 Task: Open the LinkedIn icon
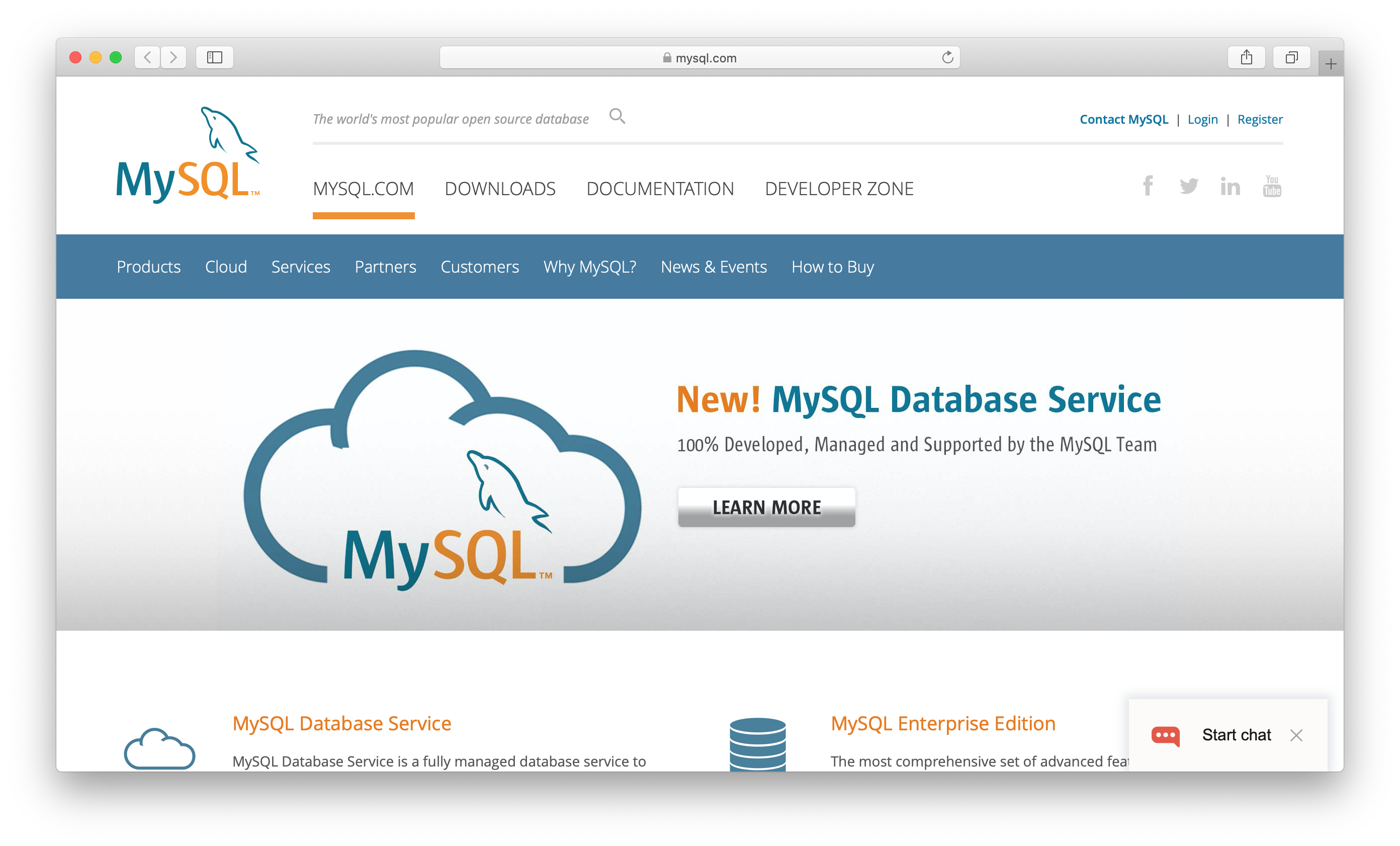1230,187
